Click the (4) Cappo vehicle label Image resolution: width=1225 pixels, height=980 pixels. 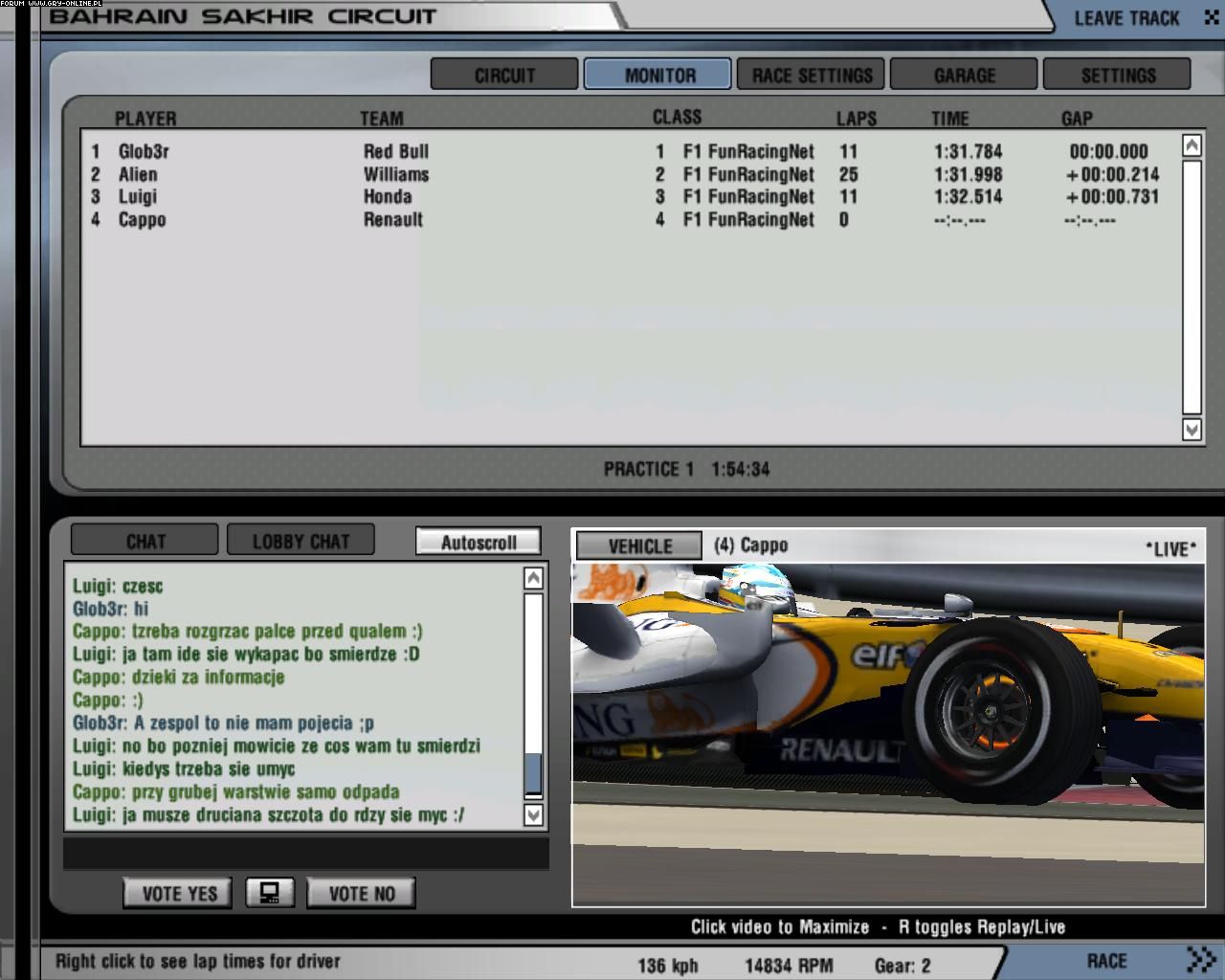coord(751,546)
